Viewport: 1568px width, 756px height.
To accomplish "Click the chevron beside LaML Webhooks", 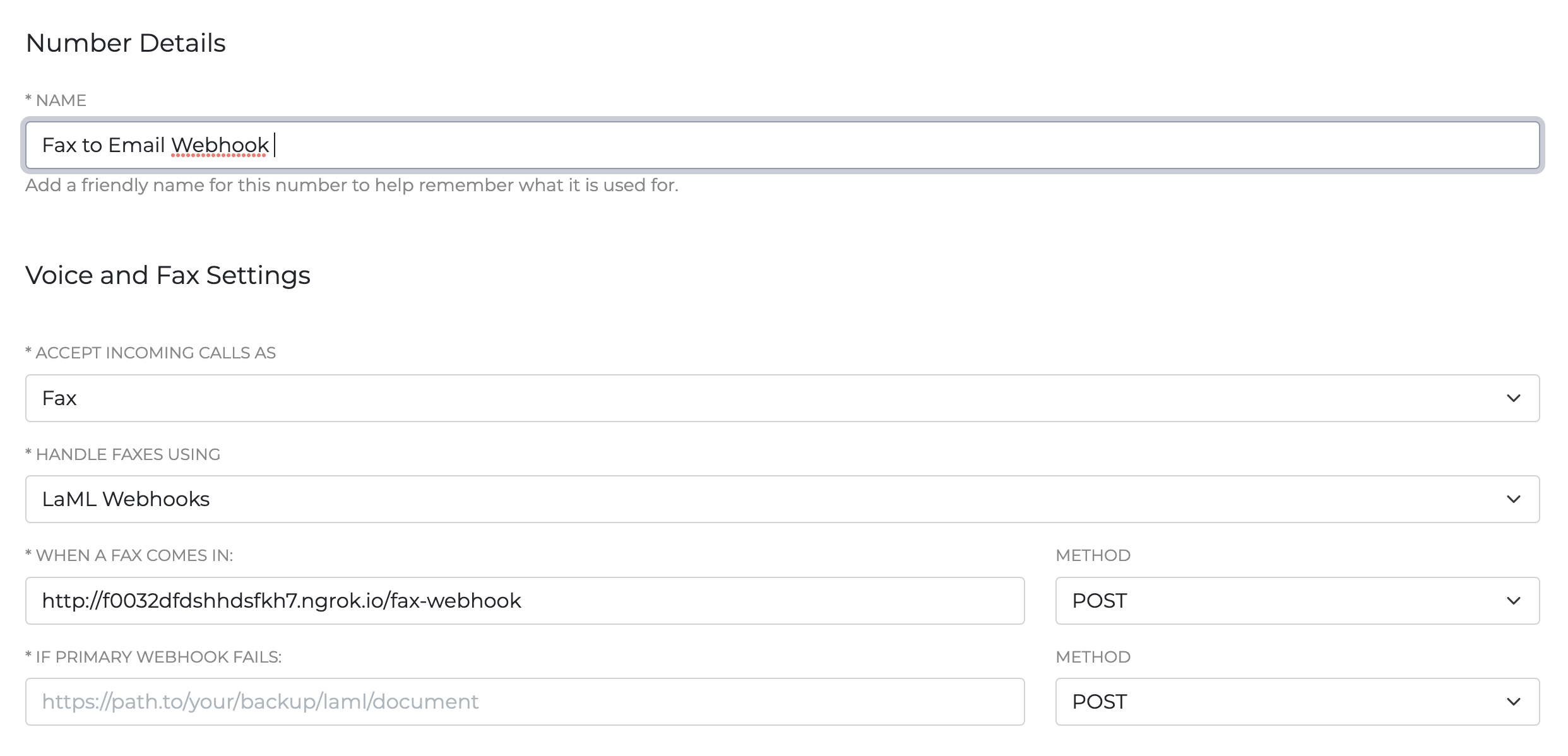I will [x=1513, y=499].
